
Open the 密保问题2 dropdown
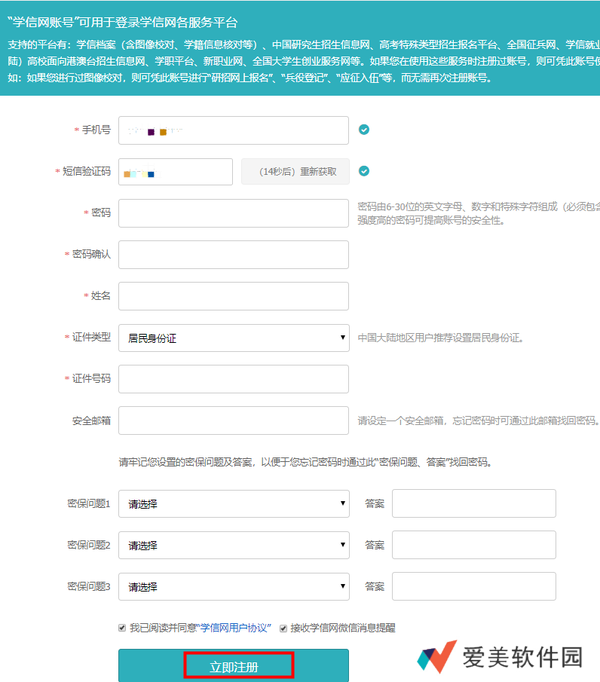(x=234, y=545)
